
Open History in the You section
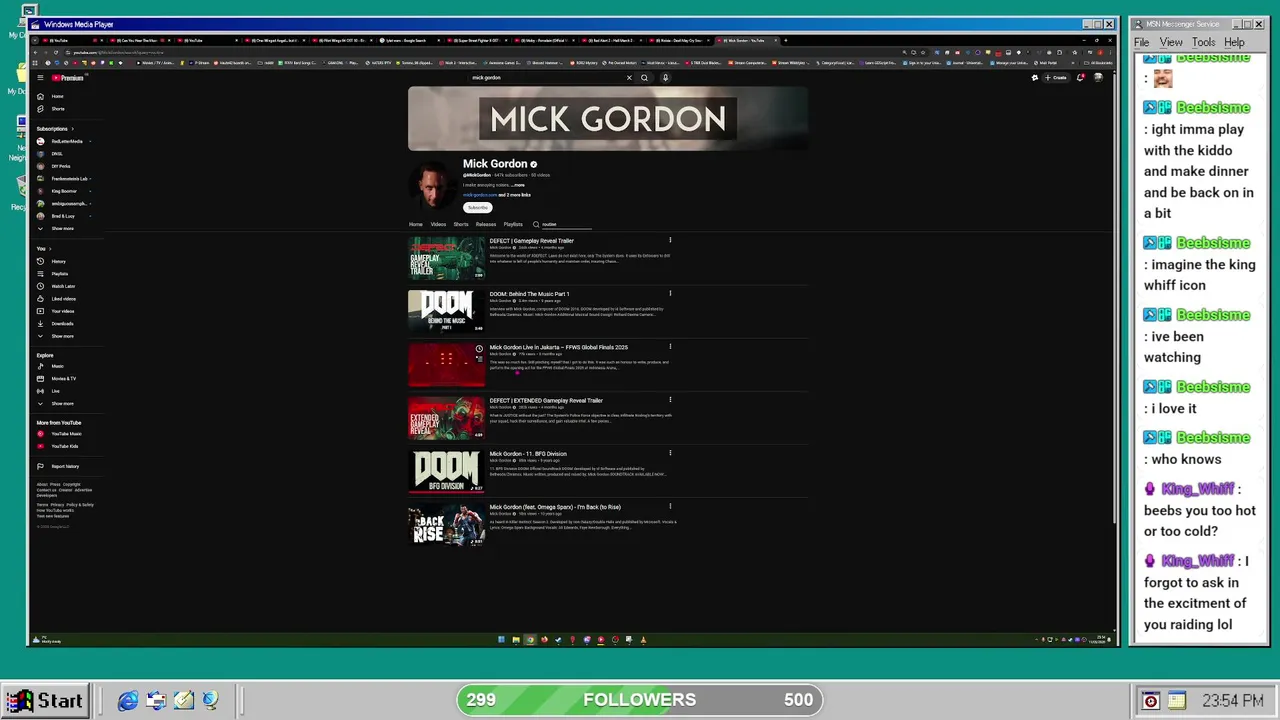[x=59, y=261]
